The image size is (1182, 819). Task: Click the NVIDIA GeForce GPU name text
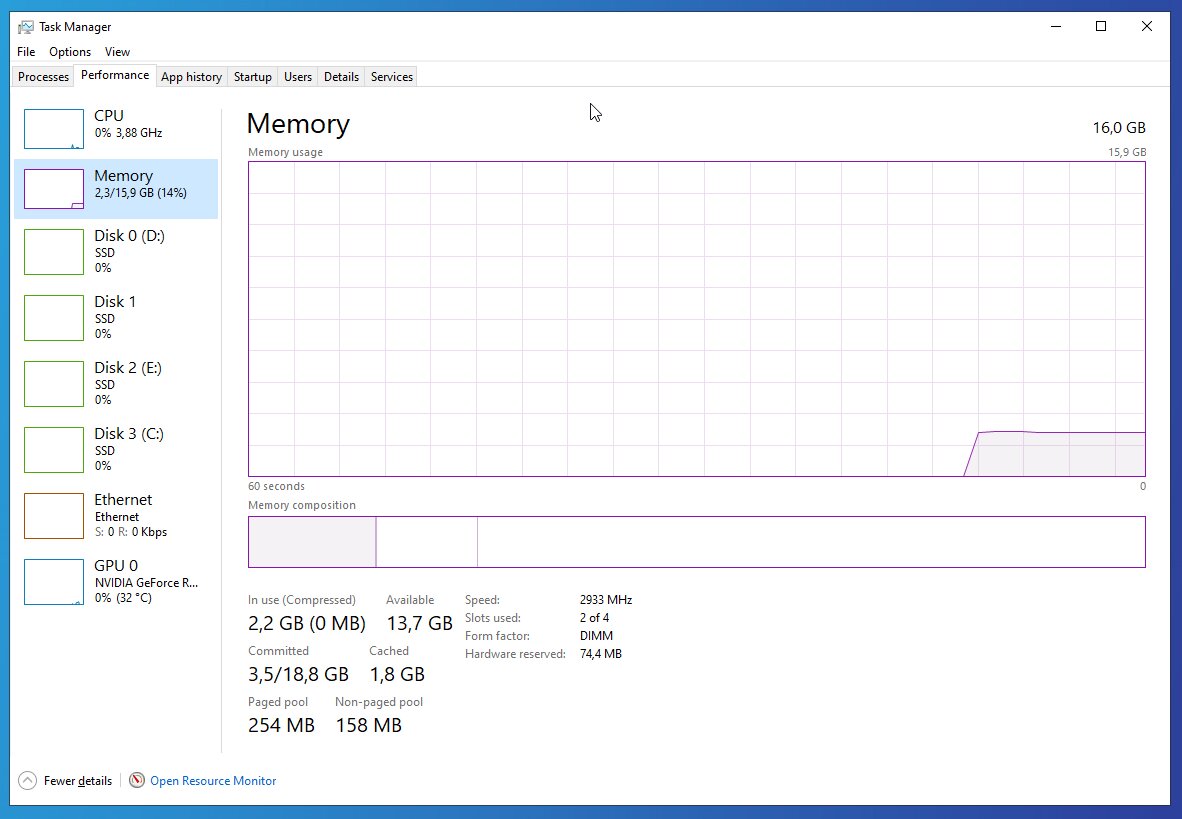[146, 582]
